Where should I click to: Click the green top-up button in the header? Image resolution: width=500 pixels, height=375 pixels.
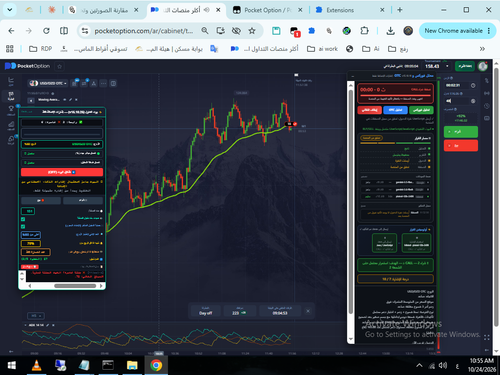pyautogui.click(x=464, y=66)
